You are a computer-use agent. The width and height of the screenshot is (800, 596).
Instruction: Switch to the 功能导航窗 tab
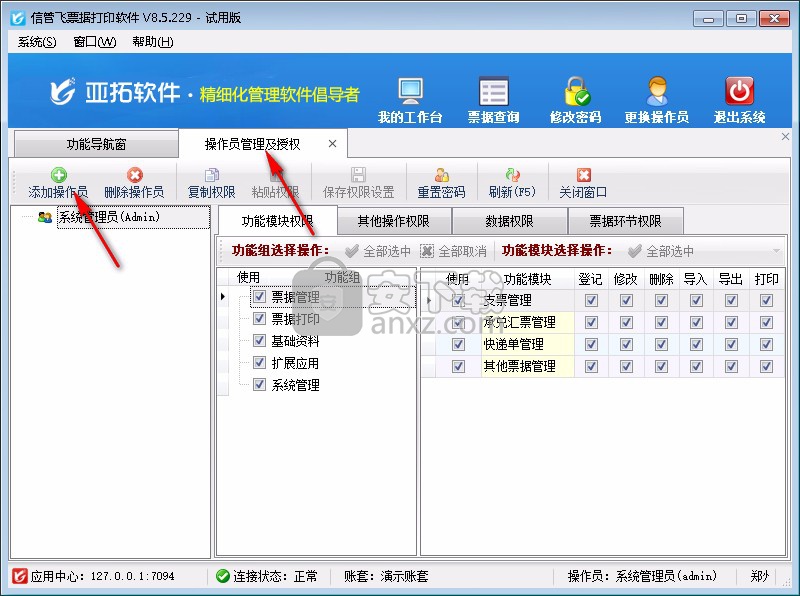(x=96, y=144)
